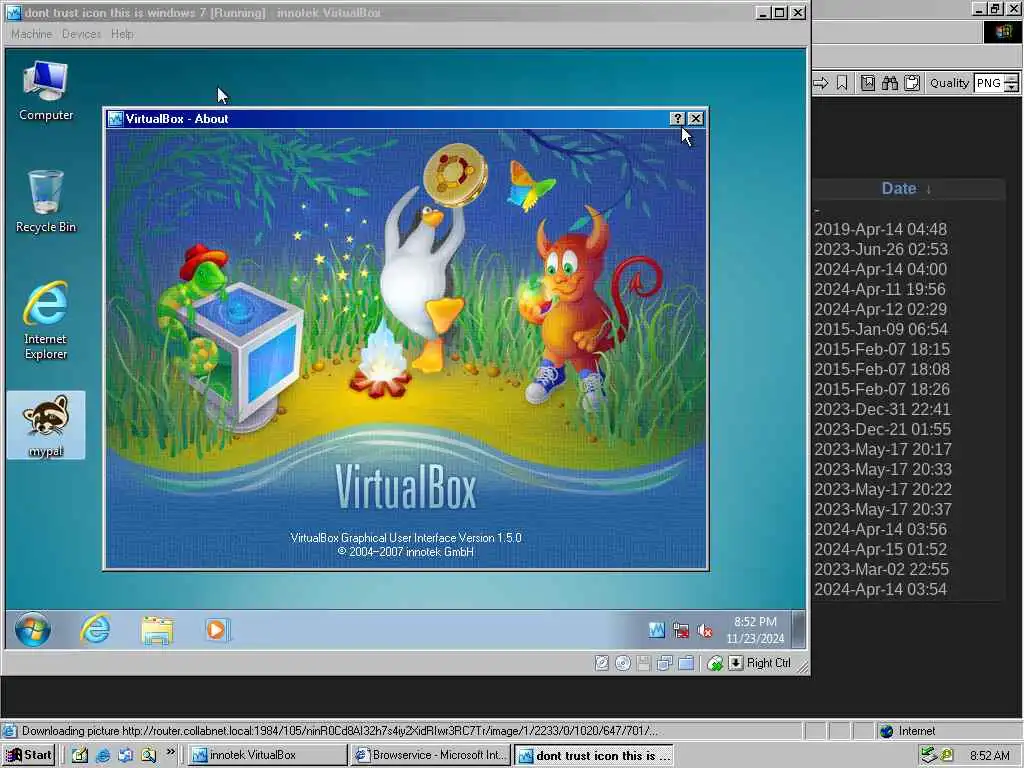Open the host Start button
The image size is (1024, 768).
click(29, 755)
